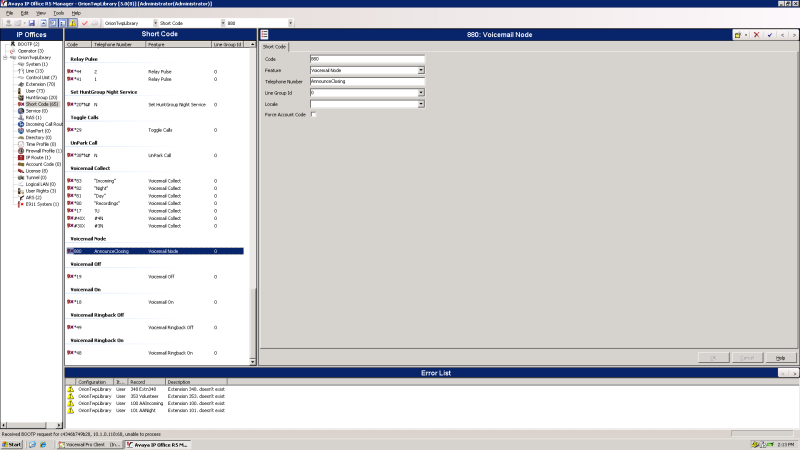800x450 pixels.
Task: Click the yellow warning Error List toolbar icon
Action: coord(73,23)
